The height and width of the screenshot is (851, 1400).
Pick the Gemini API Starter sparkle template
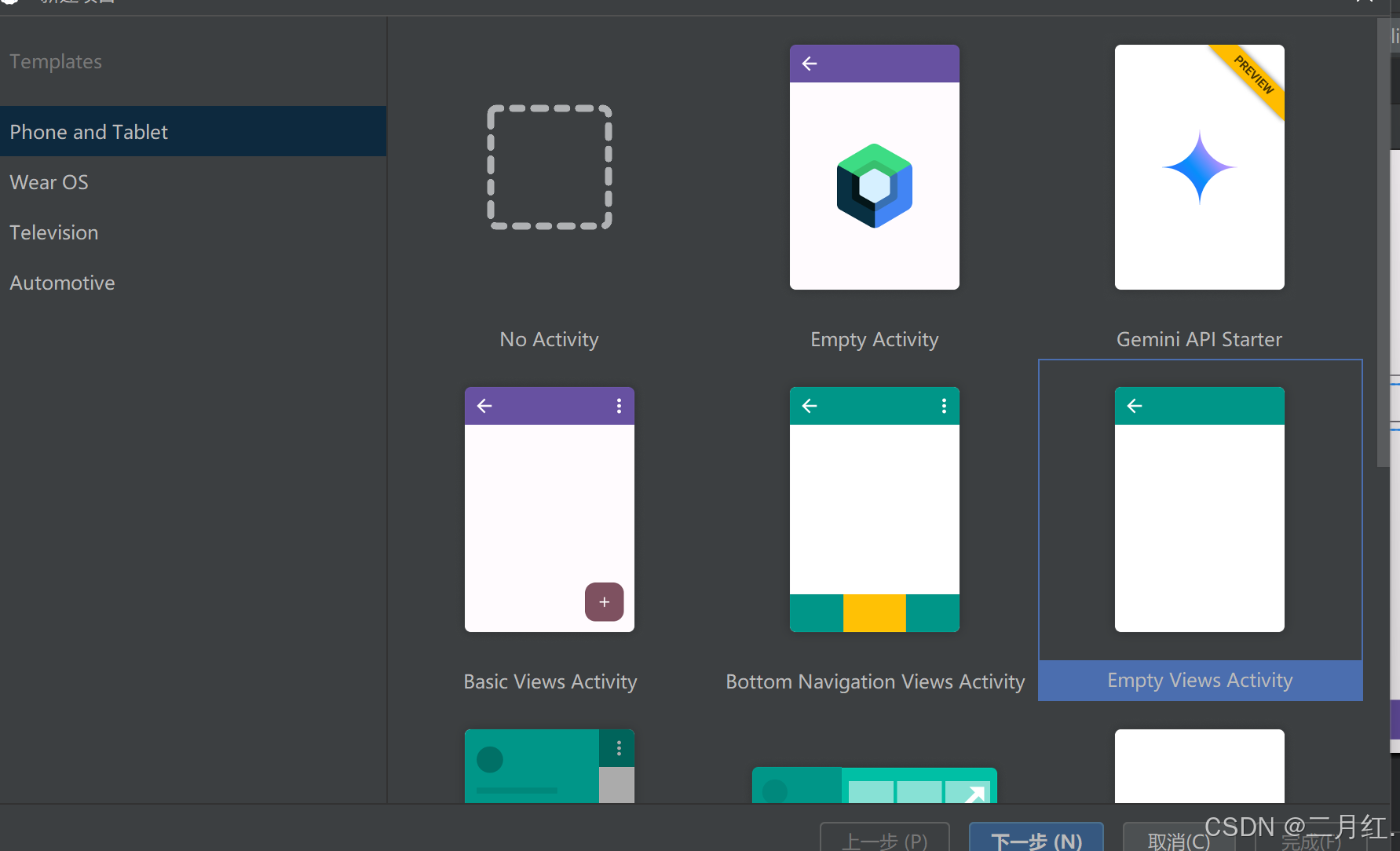tap(1199, 167)
